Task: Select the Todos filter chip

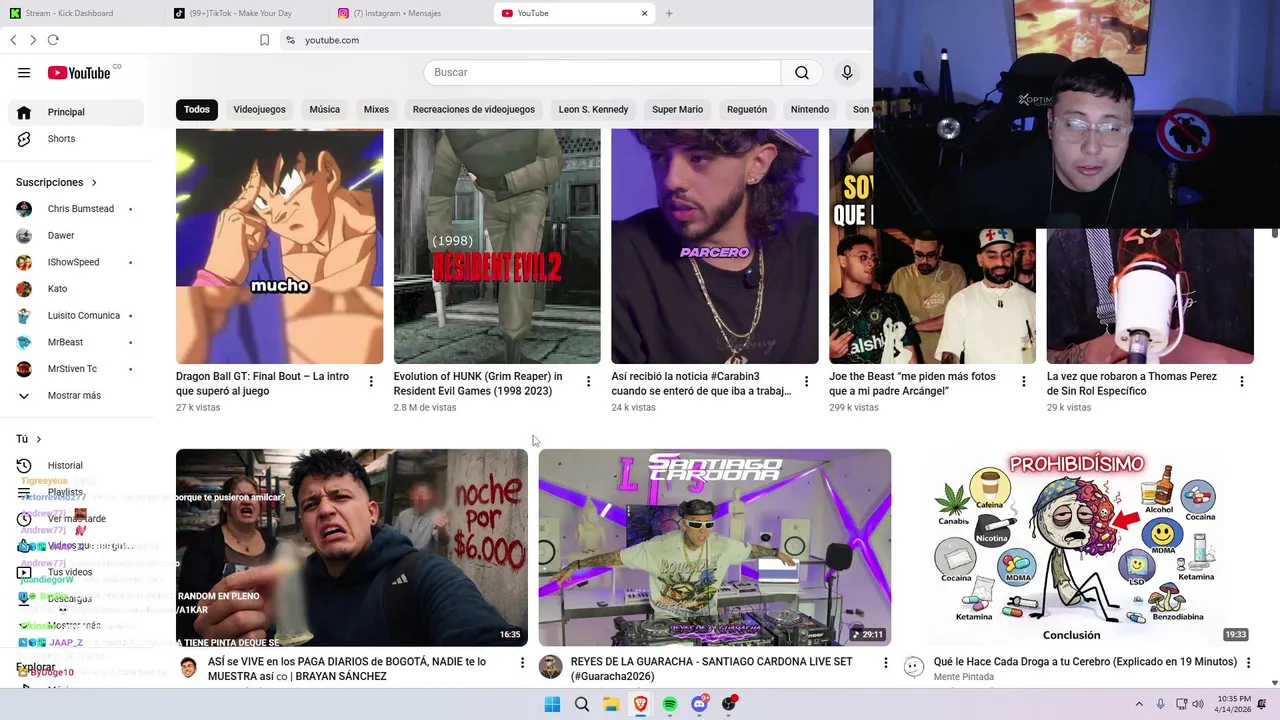Action: pyautogui.click(x=197, y=109)
